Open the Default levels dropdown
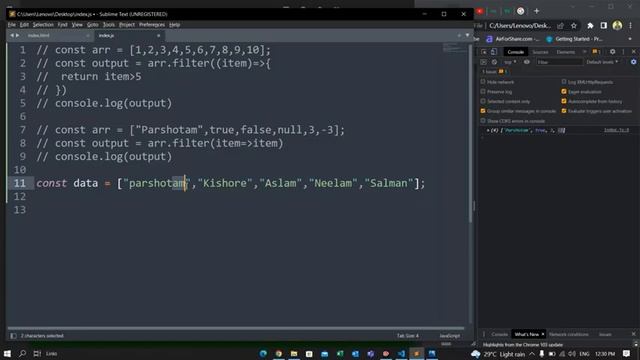The height and width of the screenshot is (360, 640). coord(602,62)
